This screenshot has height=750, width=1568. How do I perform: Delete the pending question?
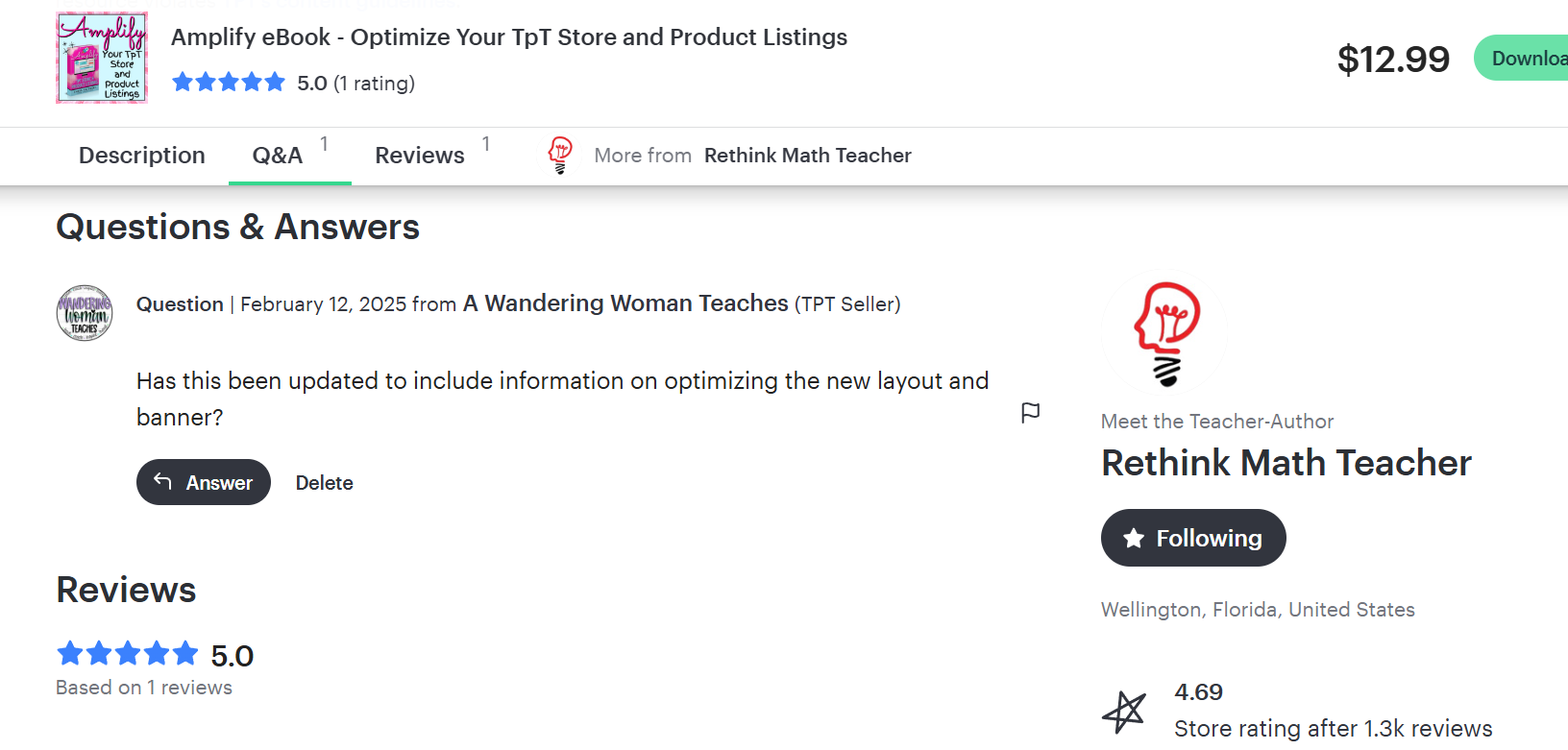click(324, 482)
